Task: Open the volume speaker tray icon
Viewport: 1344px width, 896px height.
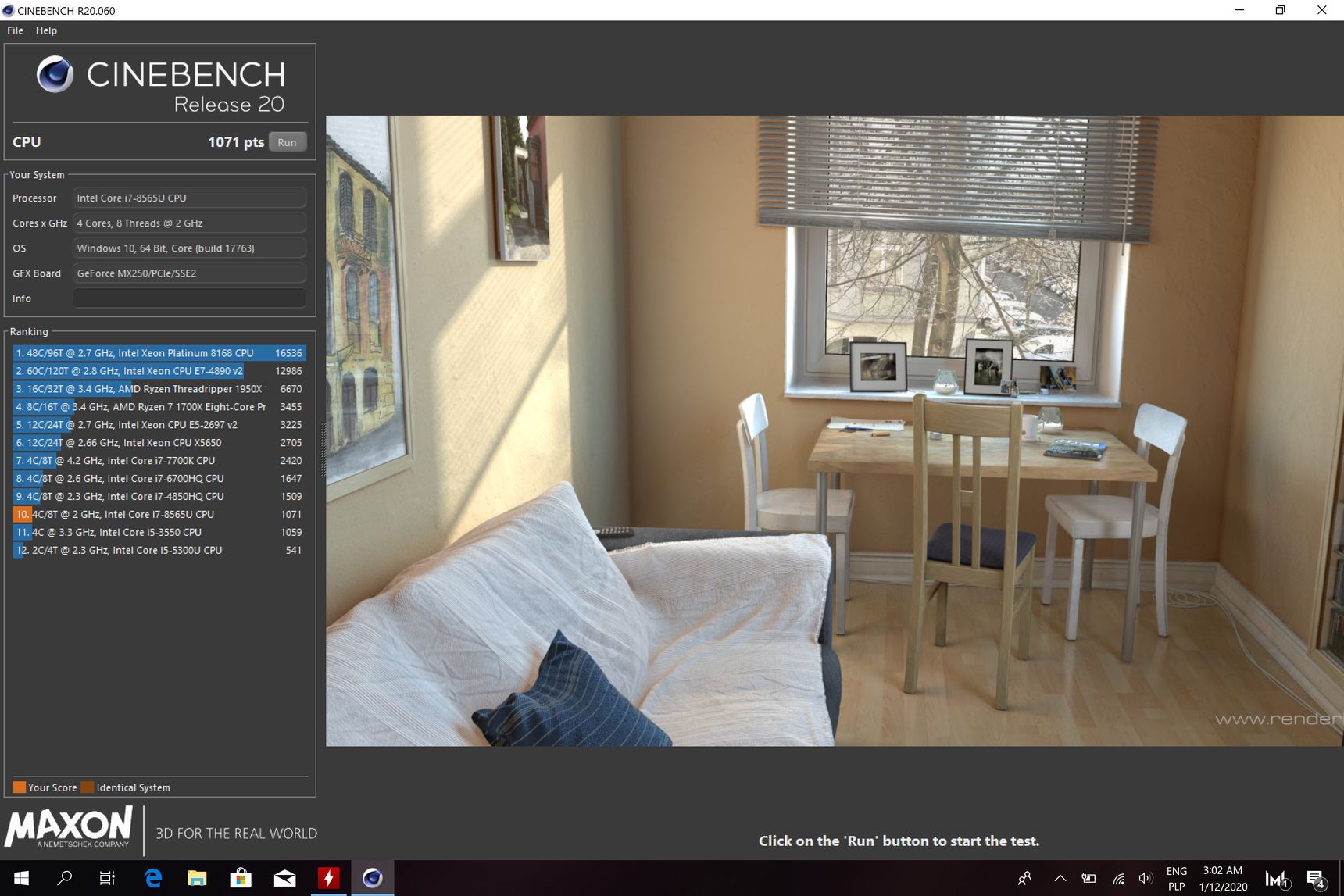Action: pyautogui.click(x=1146, y=878)
